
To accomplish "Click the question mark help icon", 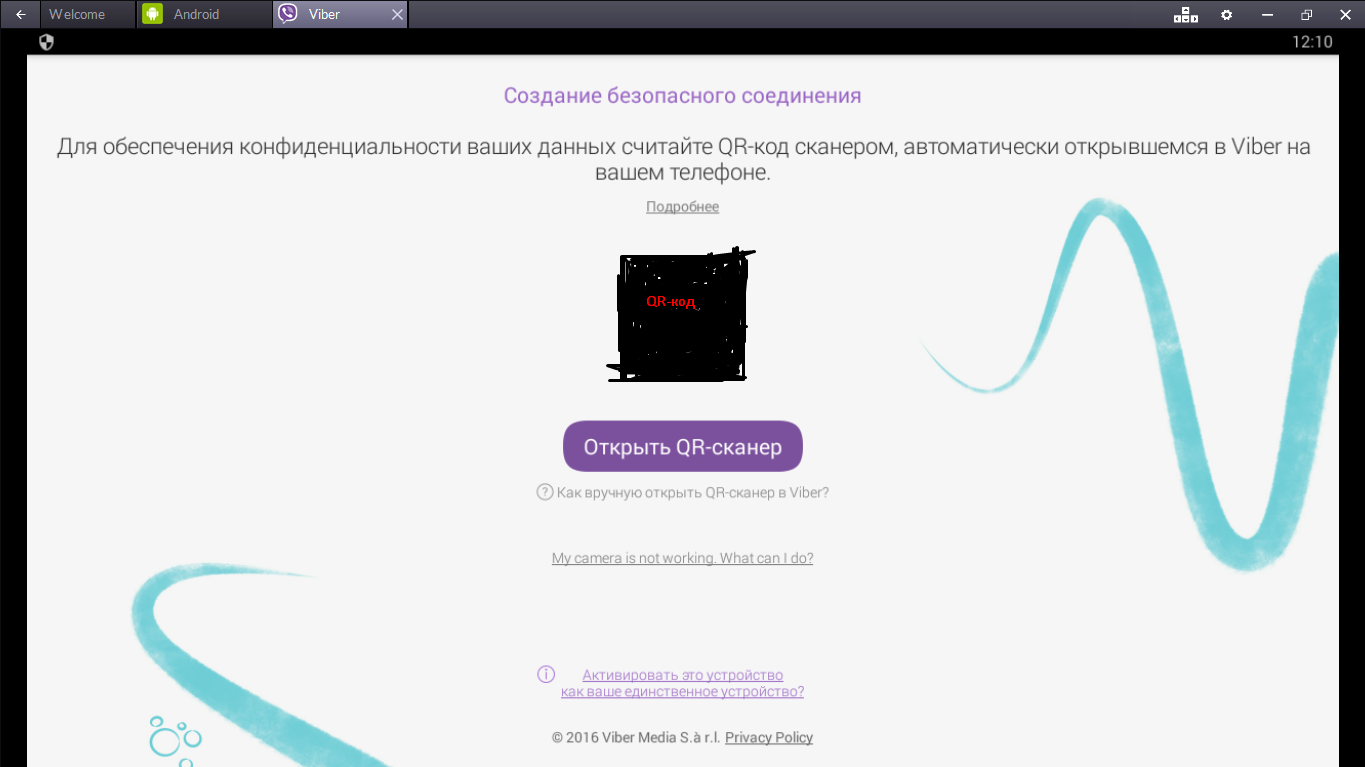I will click(545, 492).
